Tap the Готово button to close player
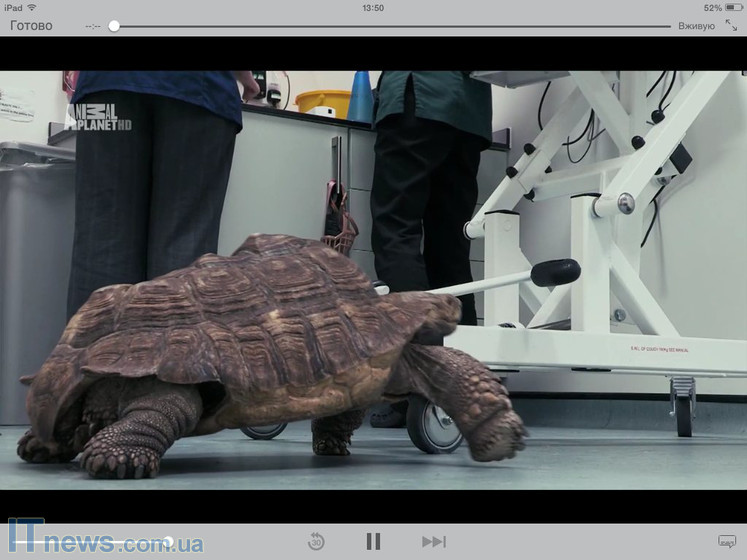 click(31, 26)
